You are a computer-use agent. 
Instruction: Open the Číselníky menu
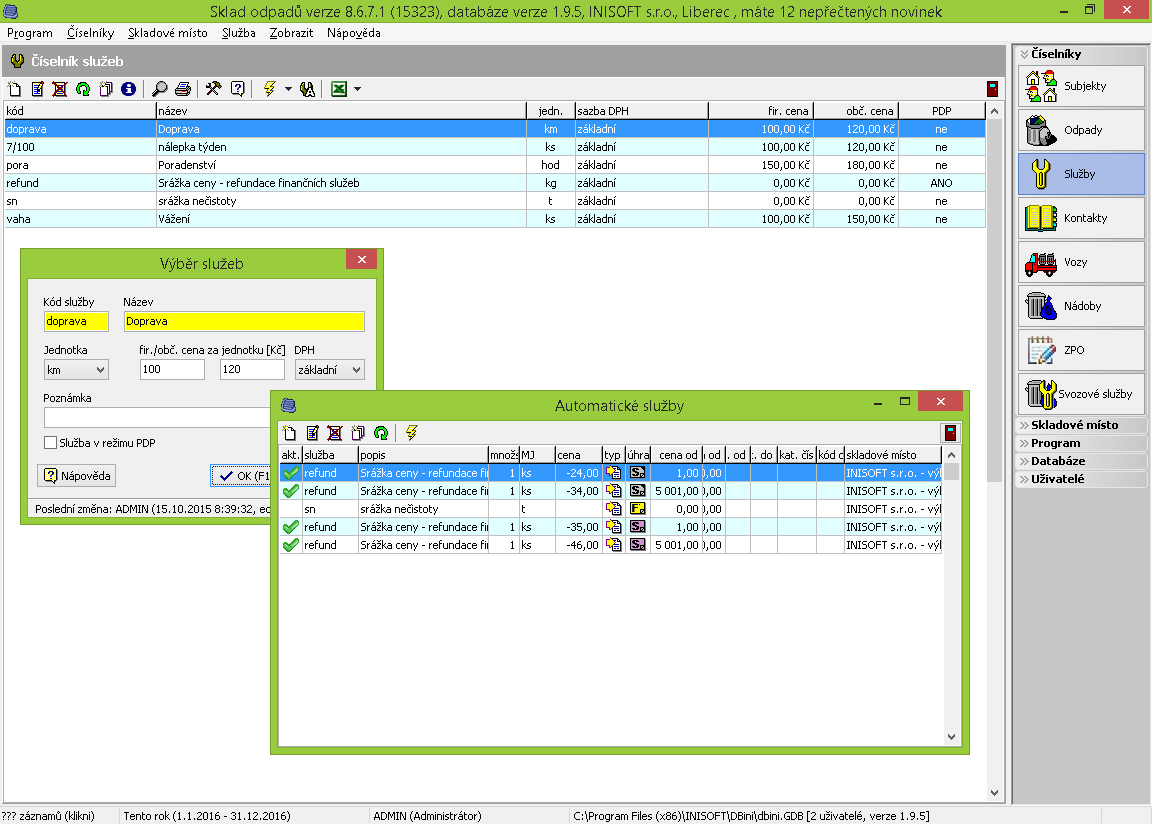click(x=90, y=33)
